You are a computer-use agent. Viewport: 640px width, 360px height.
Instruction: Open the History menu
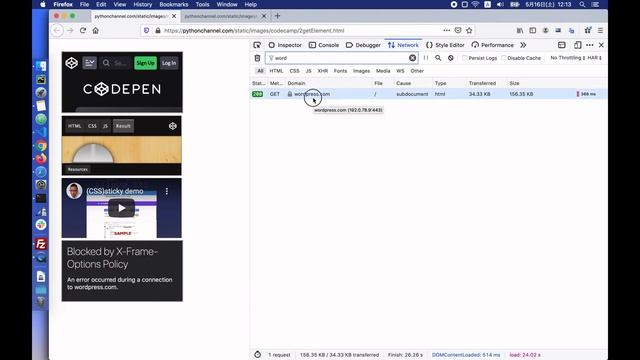(x=142, y=4)
